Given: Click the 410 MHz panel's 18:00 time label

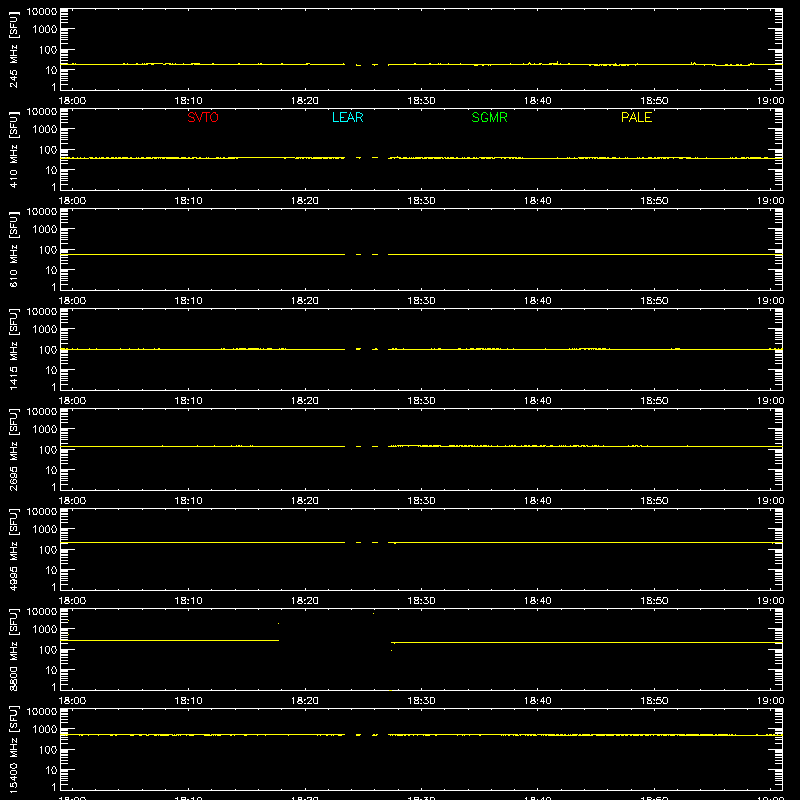Looking at the screenshot, I should pos(72,201).
